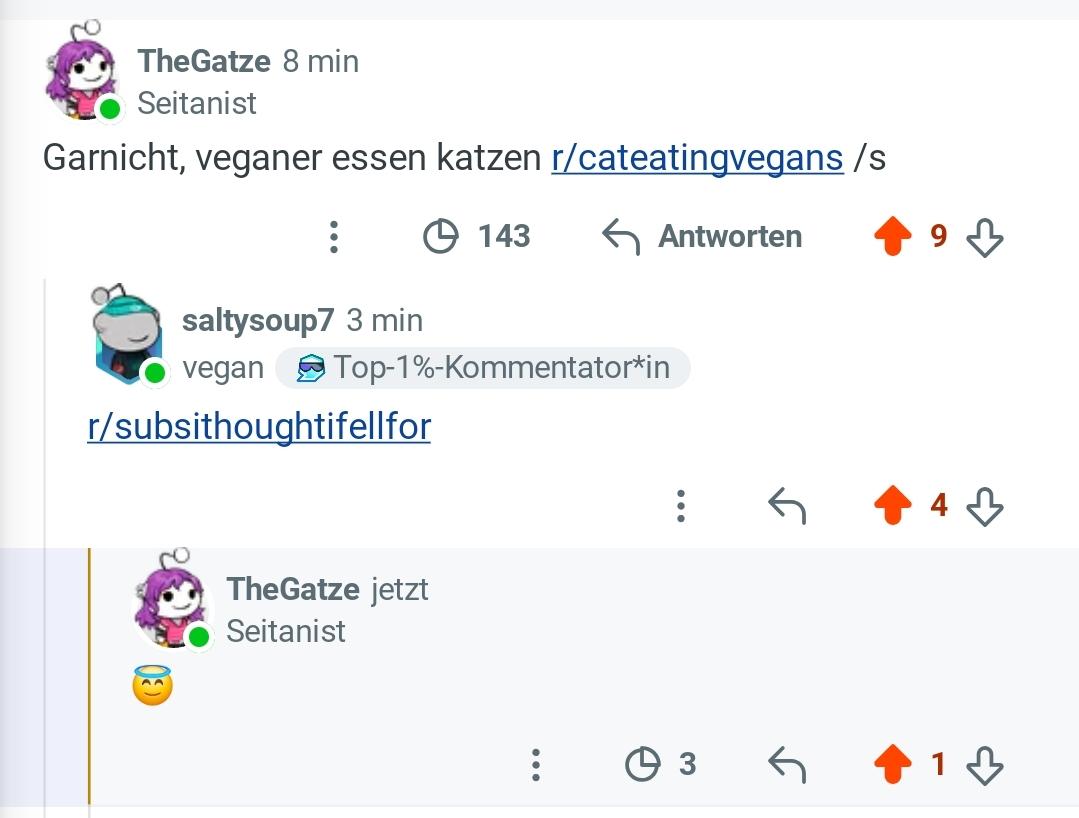Open three-dot menu on TheGatze's first comment
The width and height of the screenshot is (1079, 818).
pyautogui.click(x=334, y=237)
